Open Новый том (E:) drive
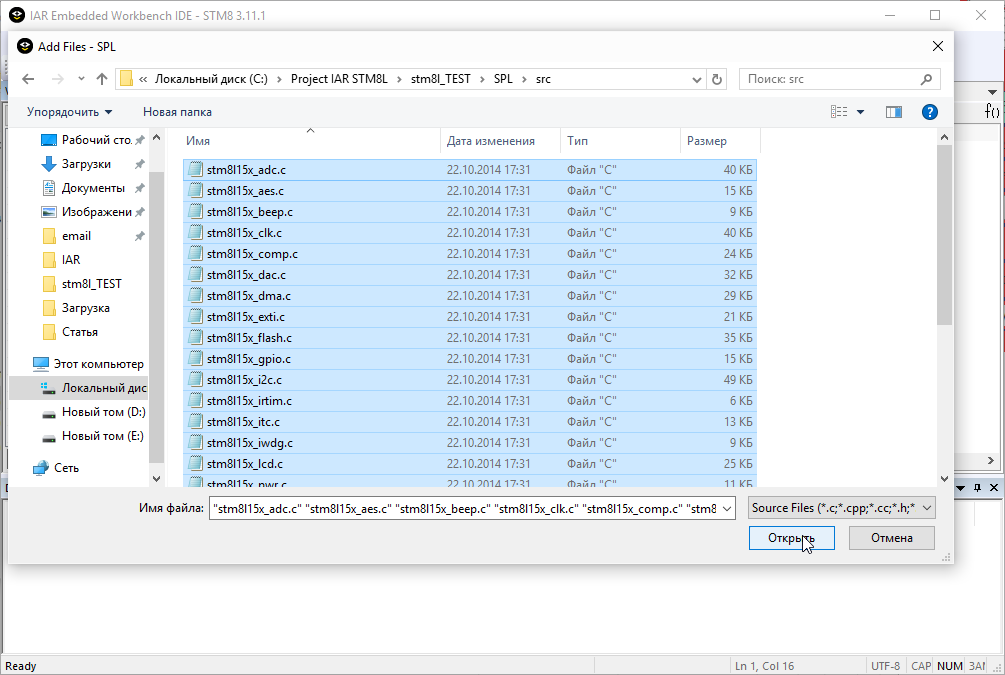Image resolution: width=1005 pixels, height=675 pixels. (93, 436)
